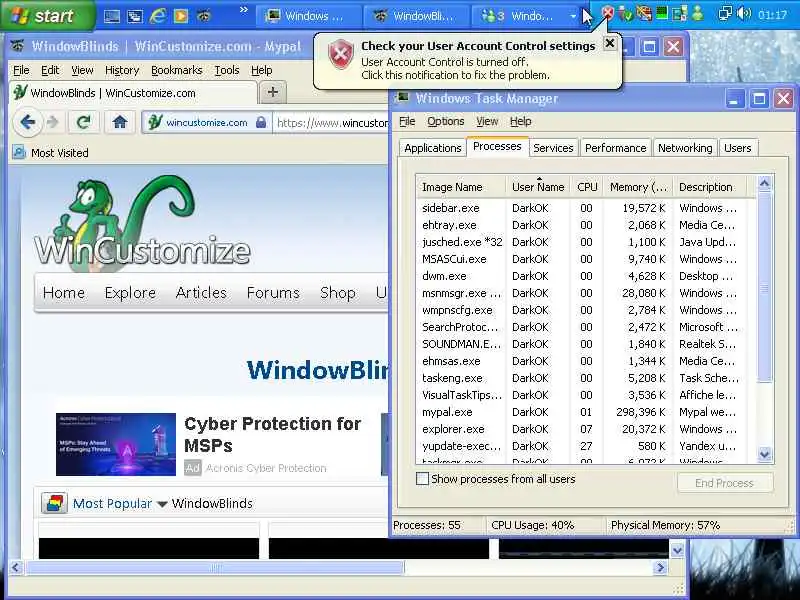Click the Home button in Mypal
Viewport: 800px width, 600px height.
pyautogui.click(x=120, y=122)
